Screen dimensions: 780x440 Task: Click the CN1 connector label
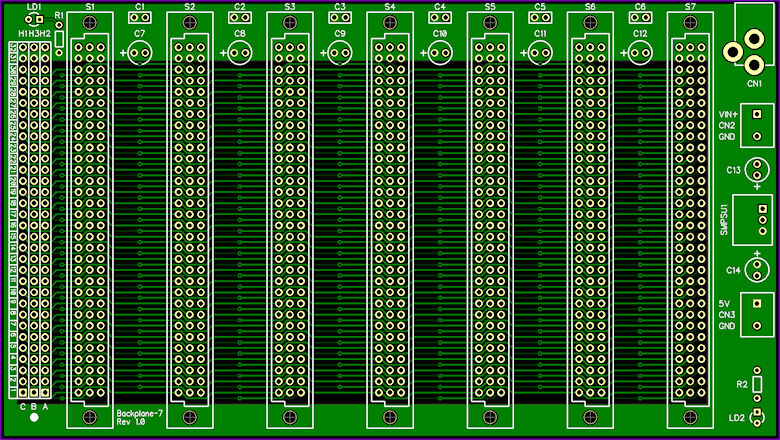tap(754, 84)
